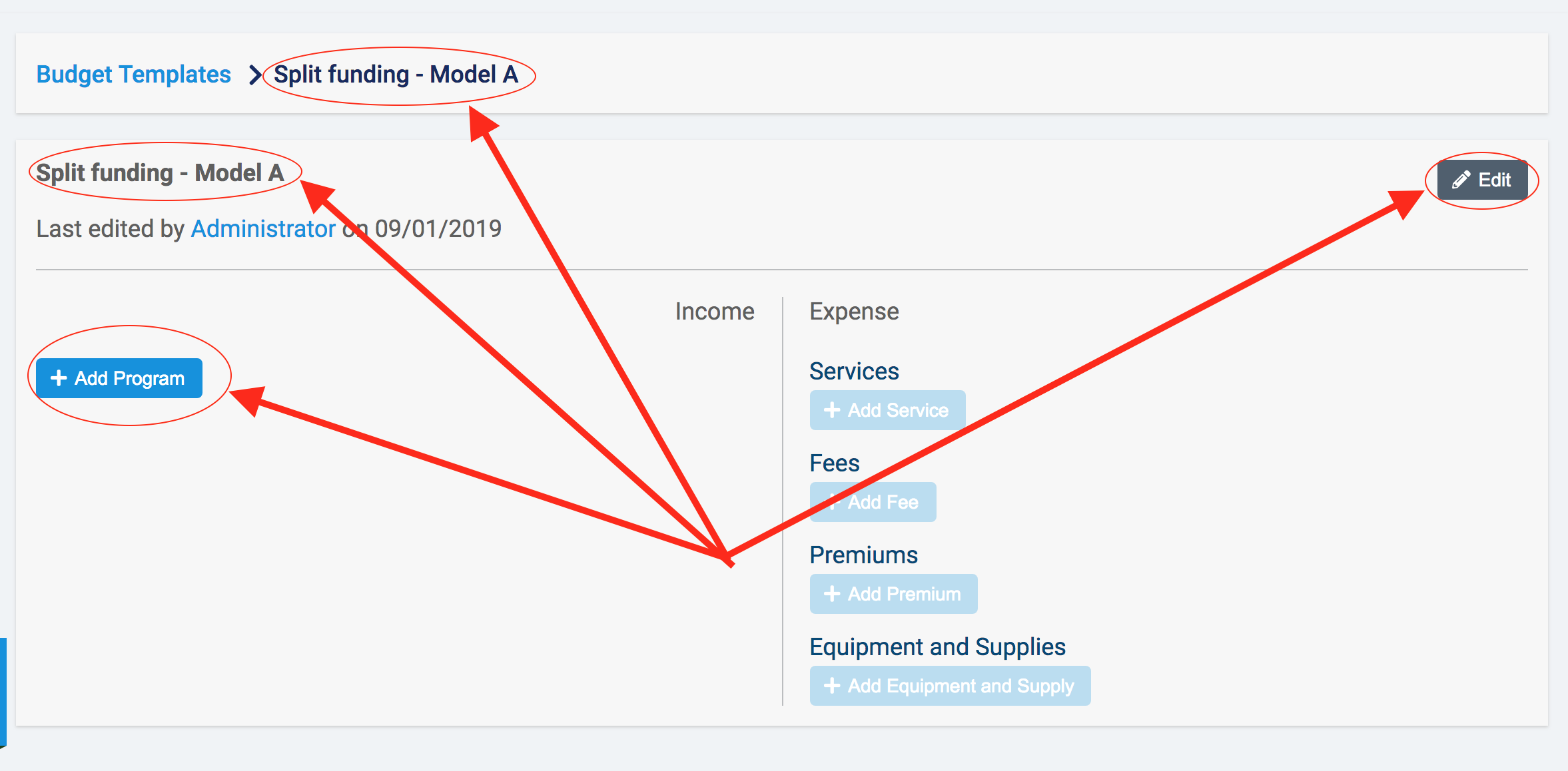Click the Premiums section heading
This screenshot has height=771, width=1568.
863,555
